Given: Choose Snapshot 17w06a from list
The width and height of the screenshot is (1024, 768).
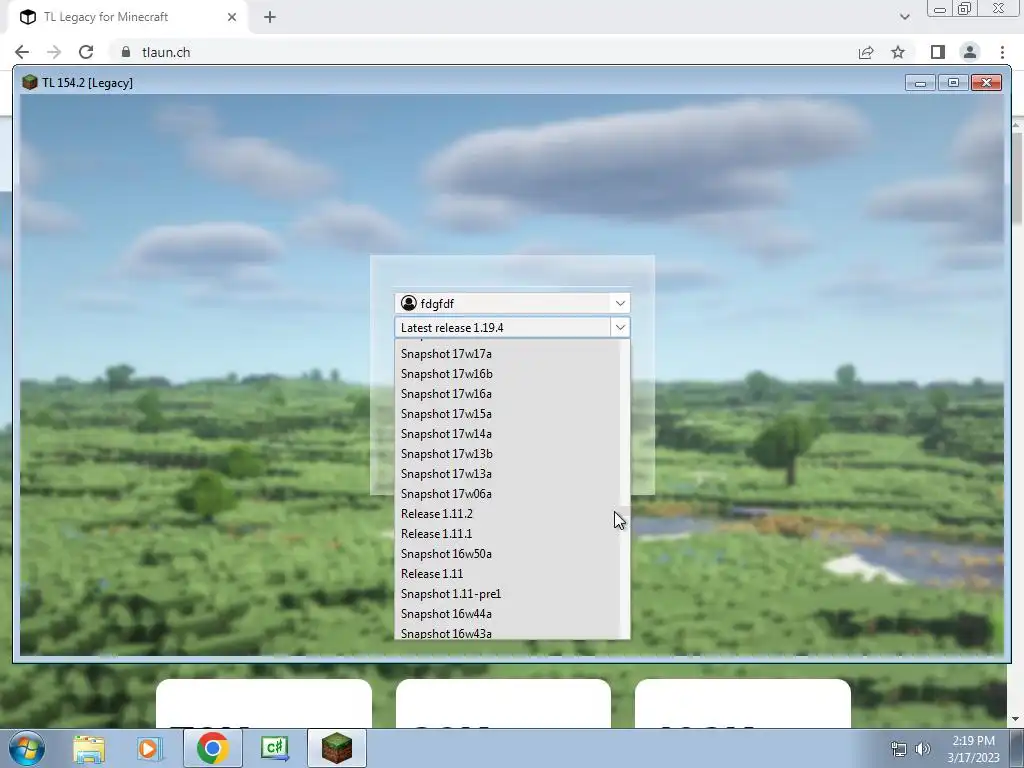Looking at the screenshot, I should (x=507, y=494).
